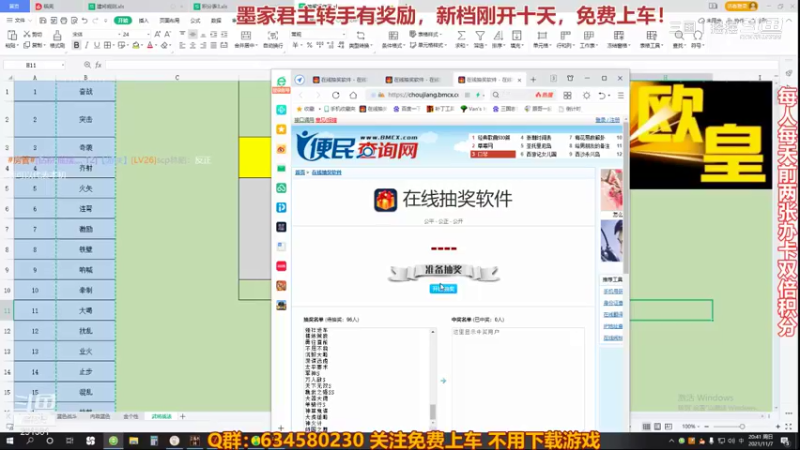
Task: Click the WPS formula bar input
Action: point(441,65)
